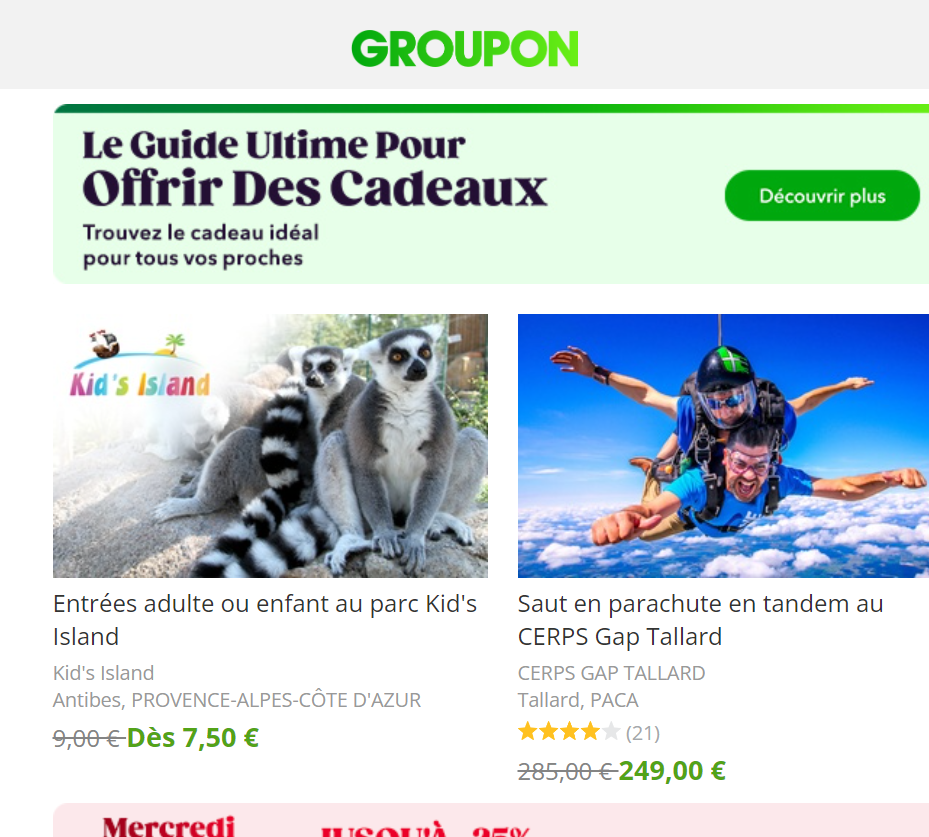Click the 249,00 € discounted price
The width and height of the screenshot is (929, 837).
coord(672,771)
